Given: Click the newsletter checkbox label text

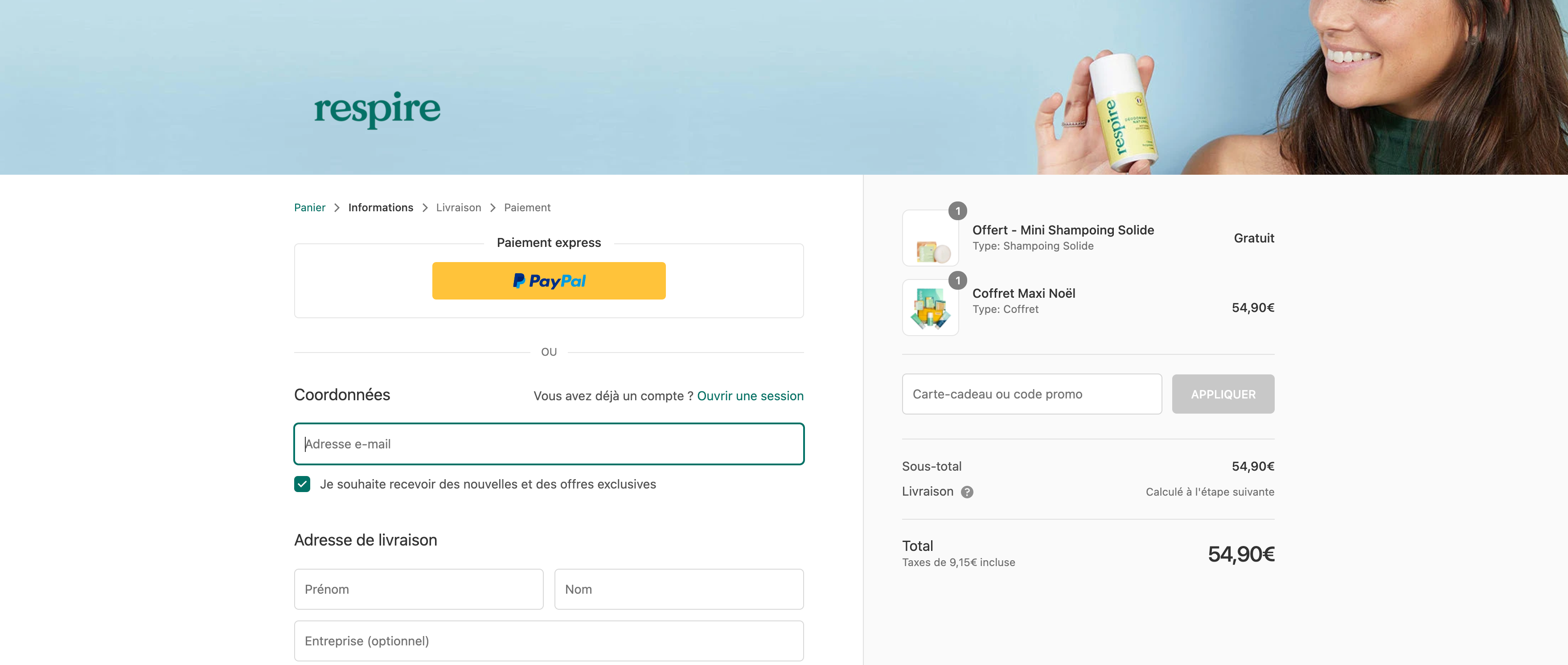Looking at the screenshot, I should pos(488,484).
